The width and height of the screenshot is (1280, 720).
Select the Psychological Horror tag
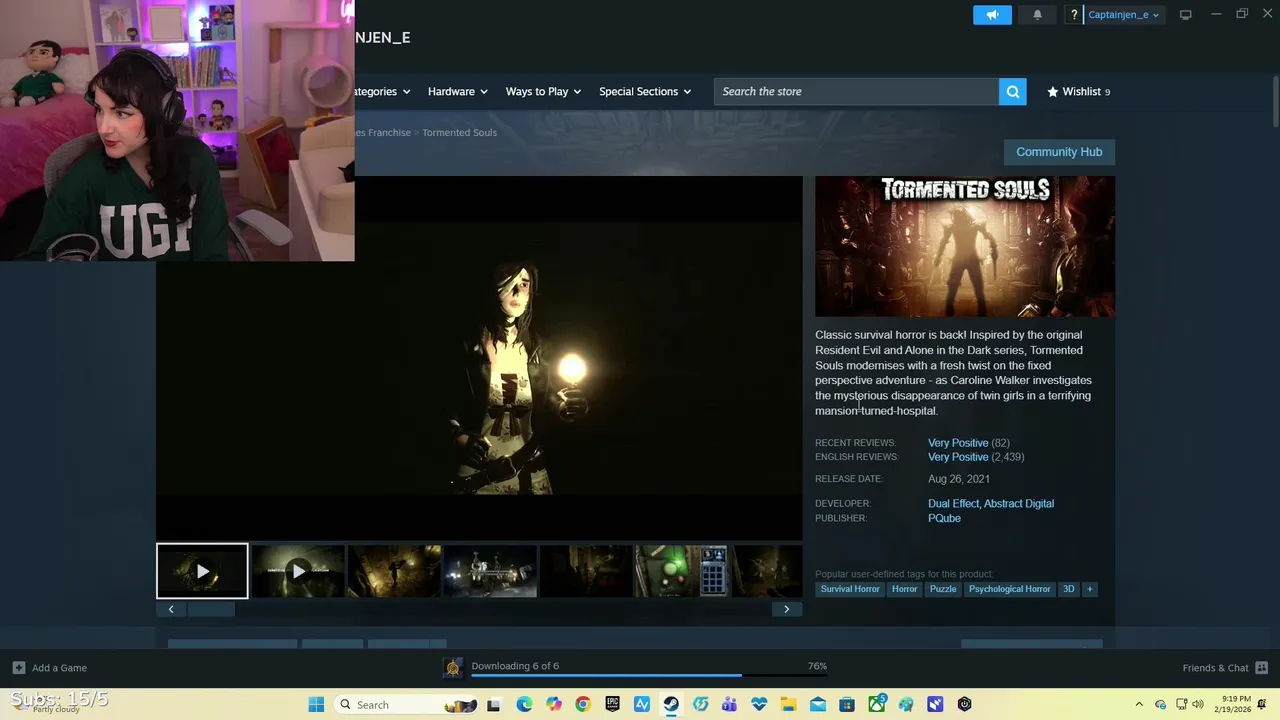1009,589
